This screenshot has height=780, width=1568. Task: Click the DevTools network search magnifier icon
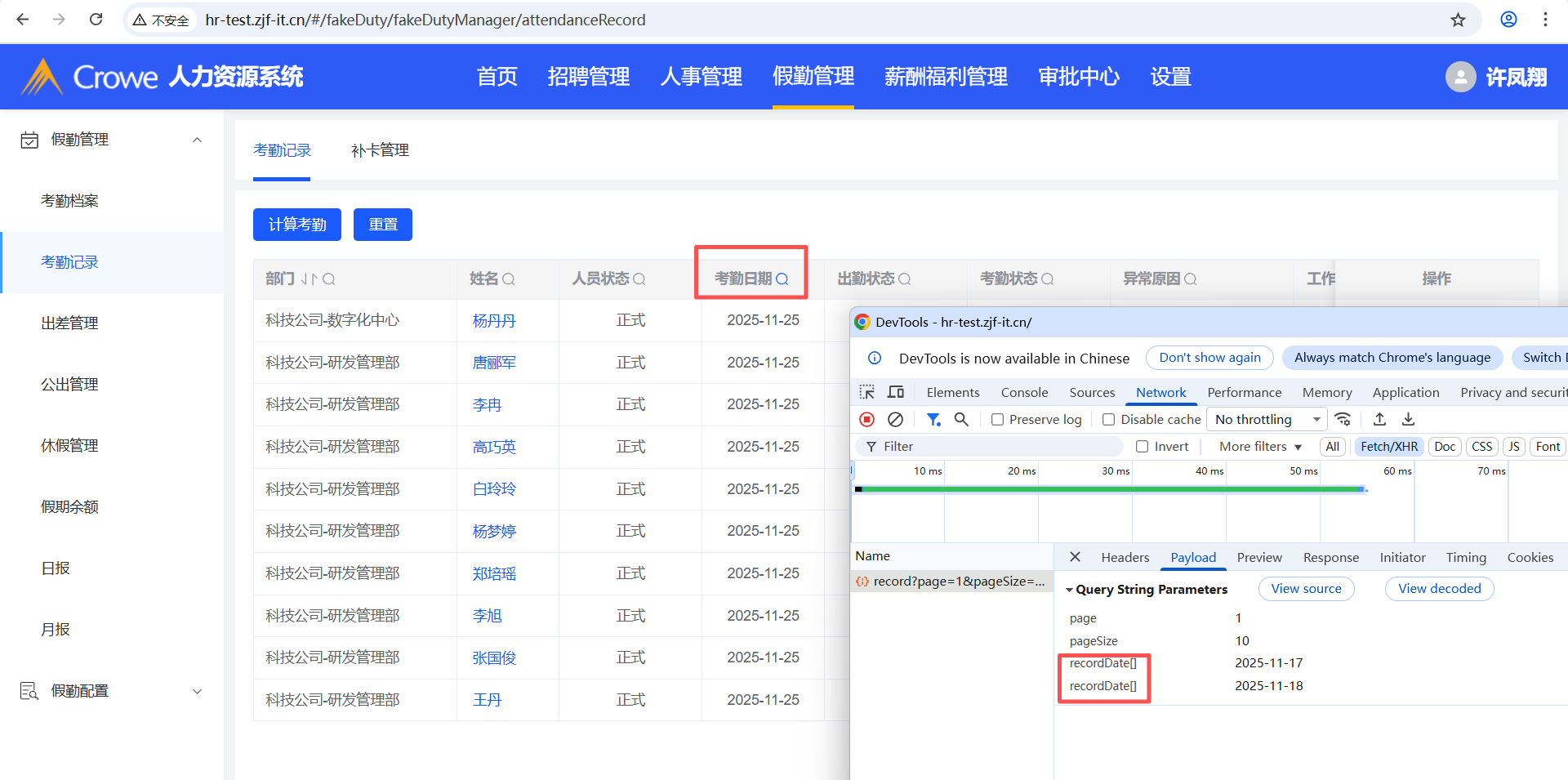click(x=961, y=419)
